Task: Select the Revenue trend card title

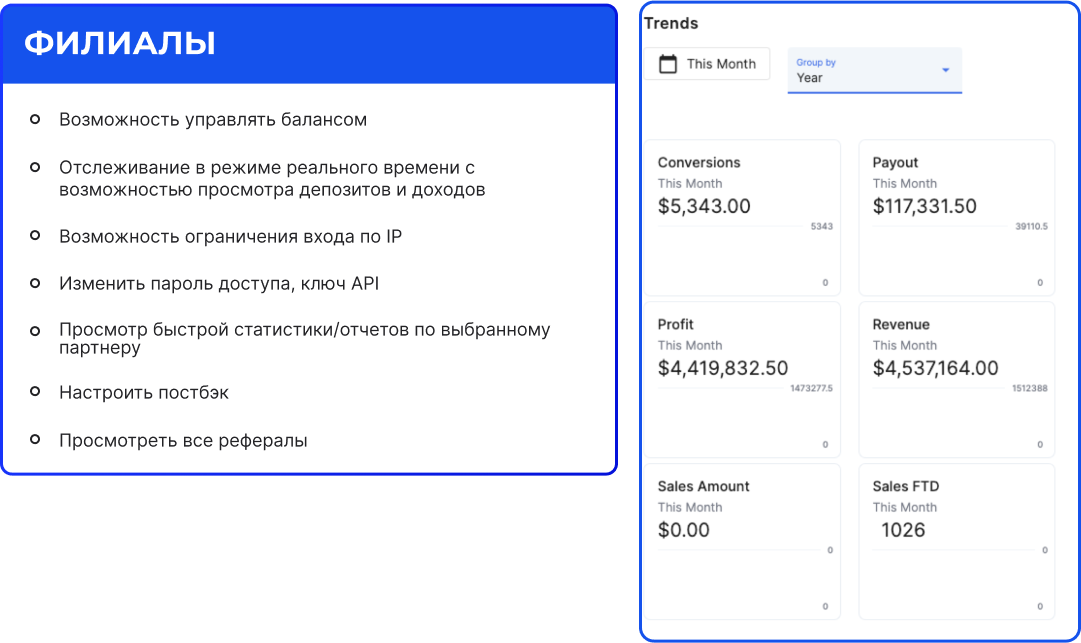Action: click(900, 324)
